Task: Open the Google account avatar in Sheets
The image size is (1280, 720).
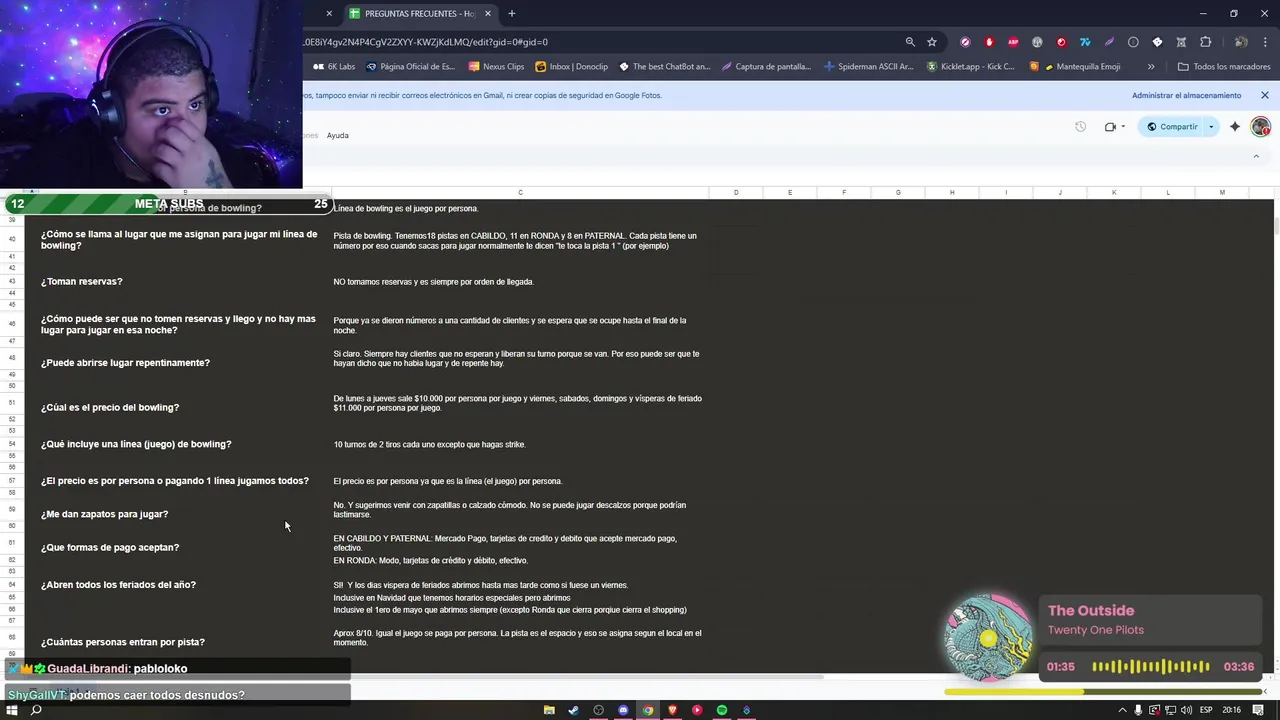Action: [x=1260, y=127]
